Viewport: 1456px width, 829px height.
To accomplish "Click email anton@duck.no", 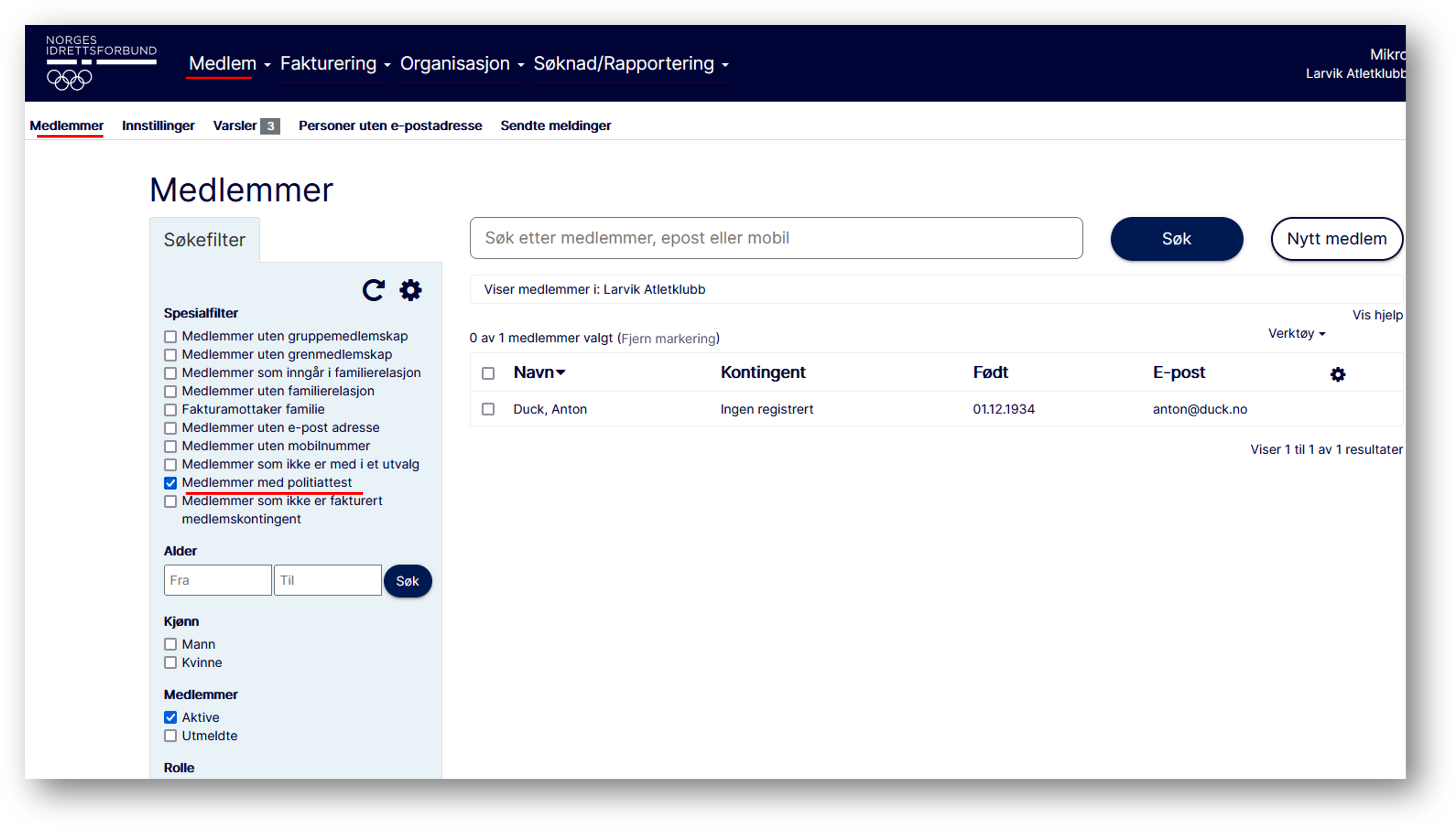I will pyautogui.click(x=1199, y=409).
